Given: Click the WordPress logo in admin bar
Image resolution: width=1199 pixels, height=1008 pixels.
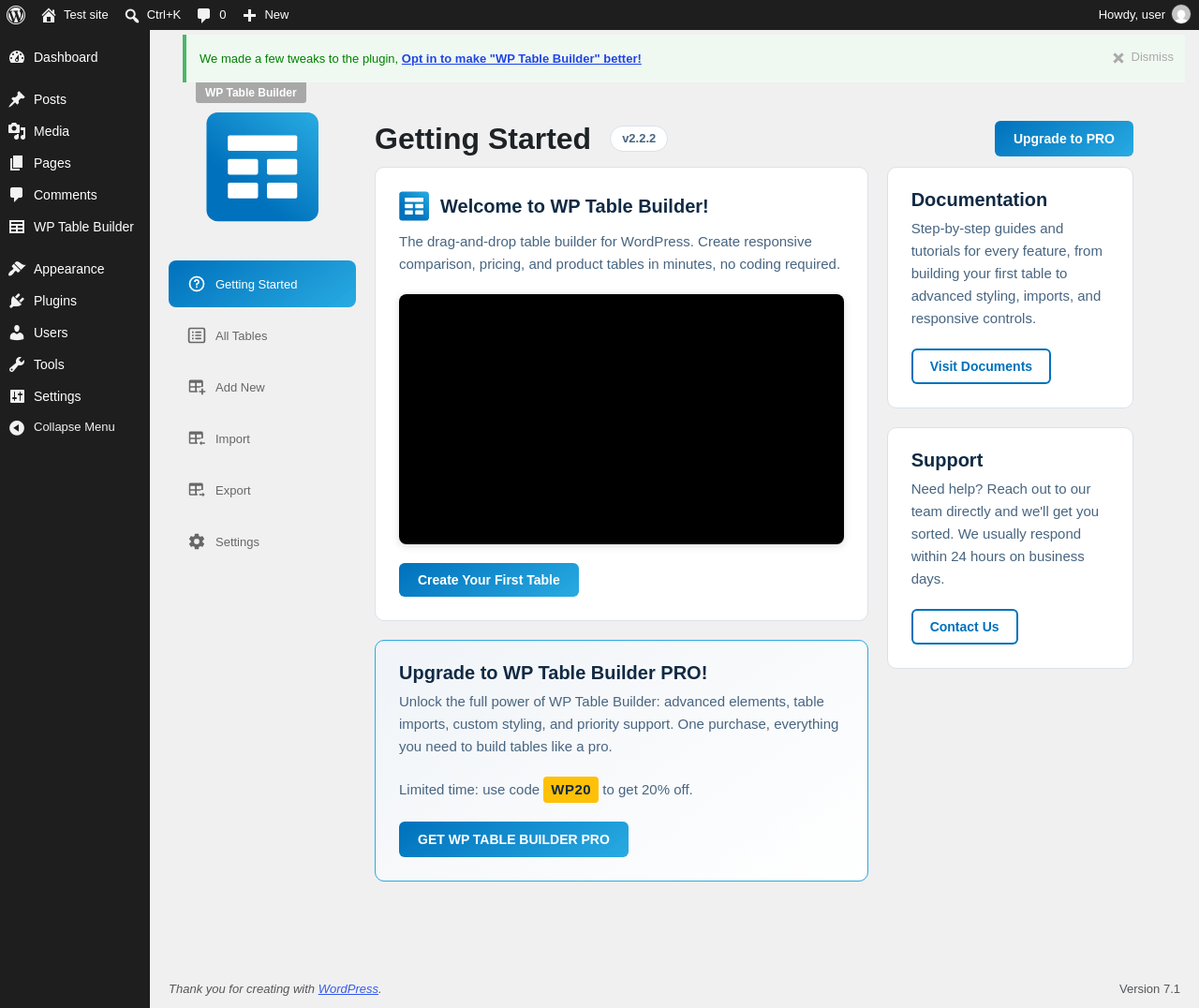Looking at the screenshot, I should (x=16, y=15).
